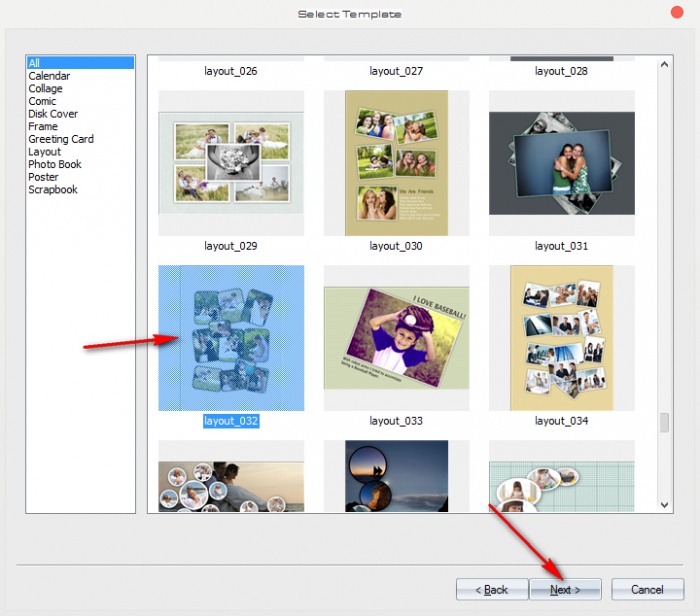Image resolution: width=700 pixels, height=616 pixels.
Task: Click the layout_029 label
Action: click(231, 246)
